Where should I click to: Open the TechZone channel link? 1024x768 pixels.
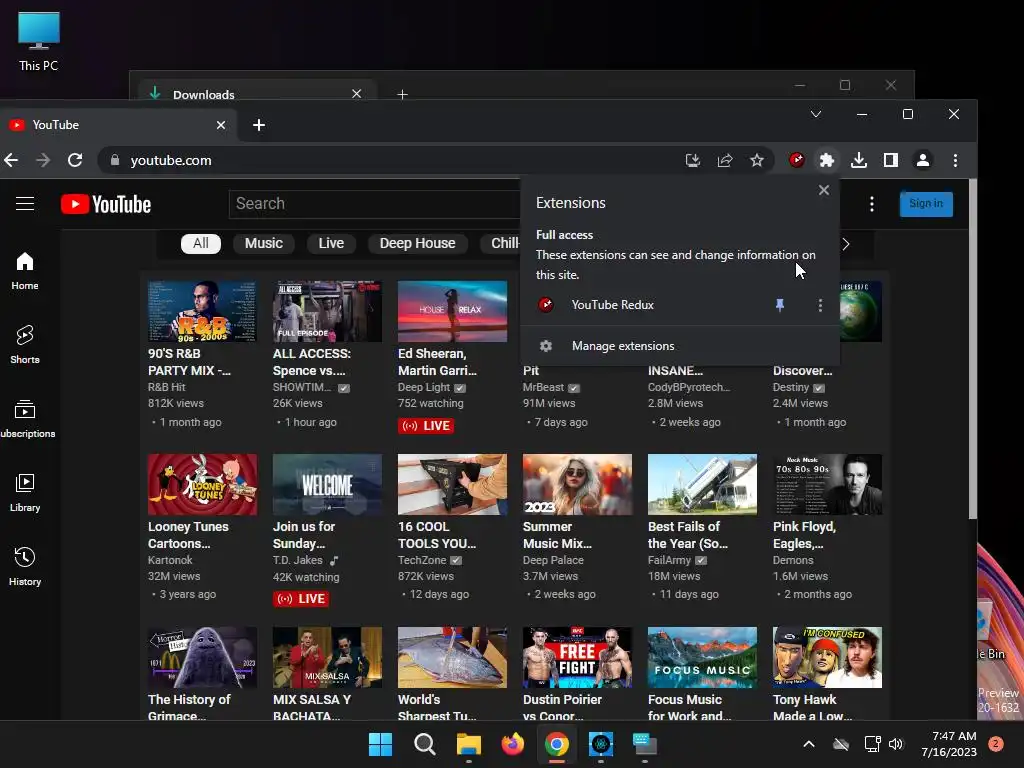(x=422, y=560)
